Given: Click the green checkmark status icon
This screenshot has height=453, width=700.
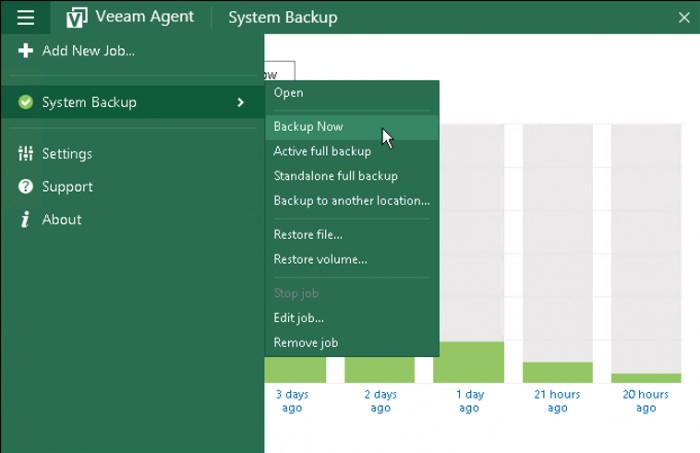Looking at the screenshot, I should pos(25,102).
